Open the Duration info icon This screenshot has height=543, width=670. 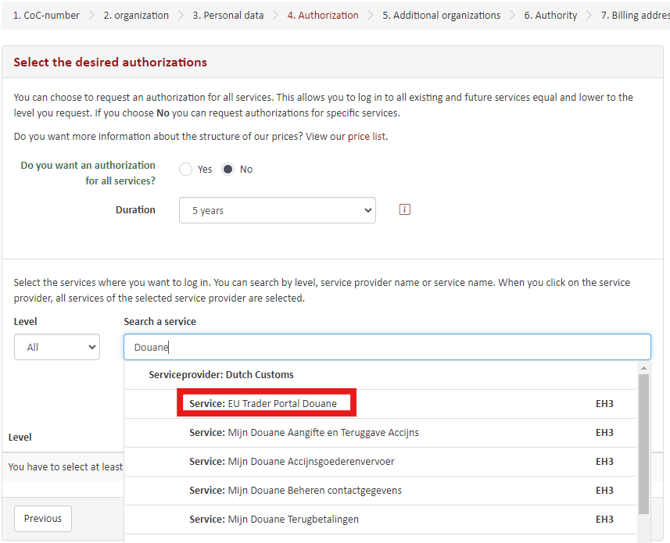[x=404, y=210]
